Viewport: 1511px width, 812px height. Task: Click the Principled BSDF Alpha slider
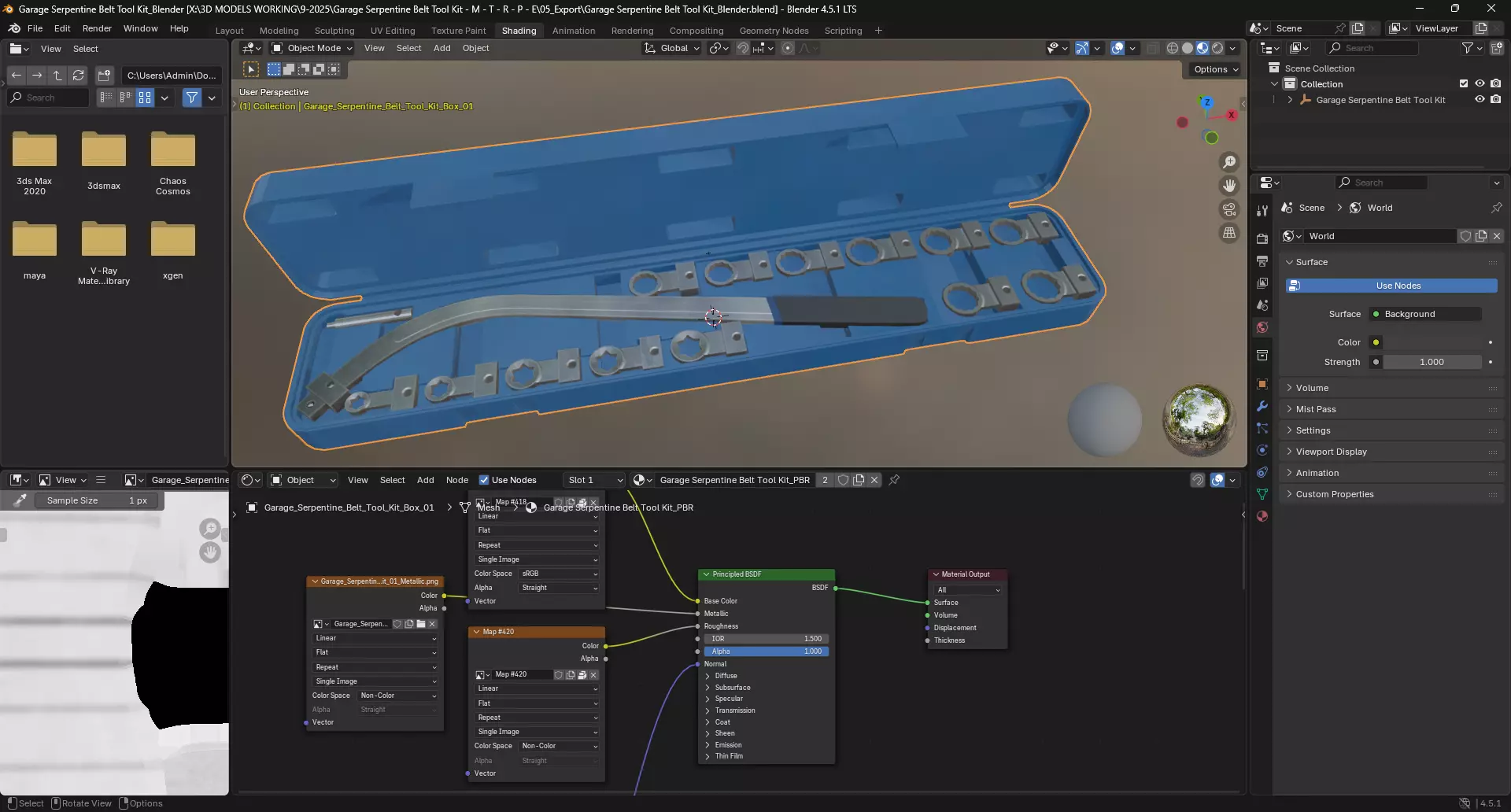(766, 651)
